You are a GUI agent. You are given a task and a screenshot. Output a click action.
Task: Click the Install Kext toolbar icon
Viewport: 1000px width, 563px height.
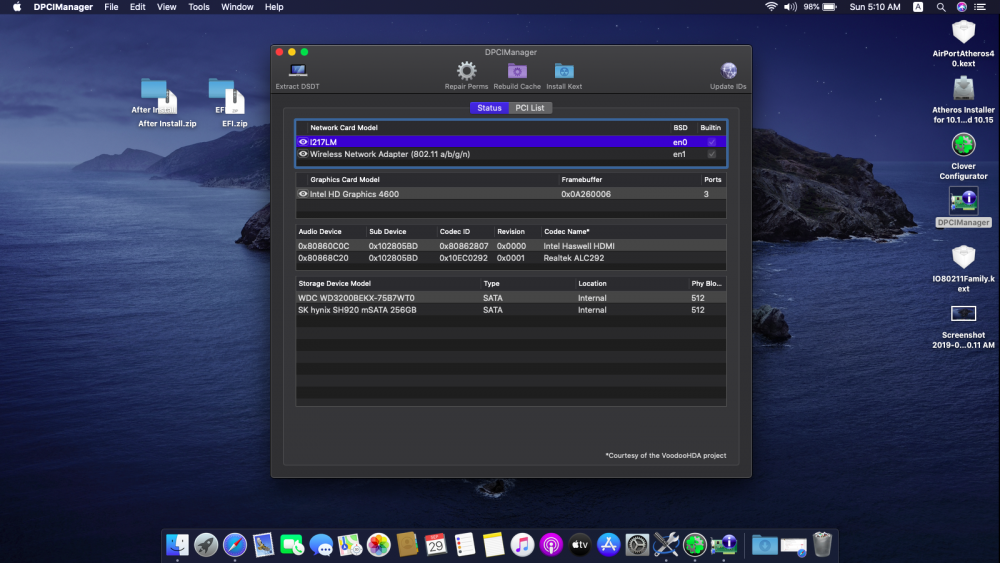coord(564,70)
